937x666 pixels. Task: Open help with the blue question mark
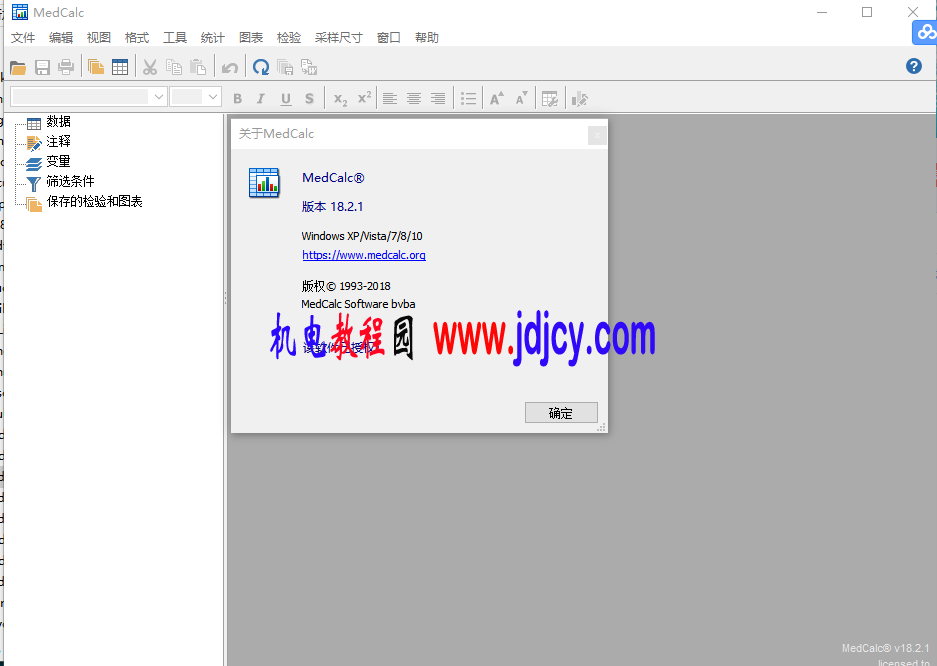point(914,66)
